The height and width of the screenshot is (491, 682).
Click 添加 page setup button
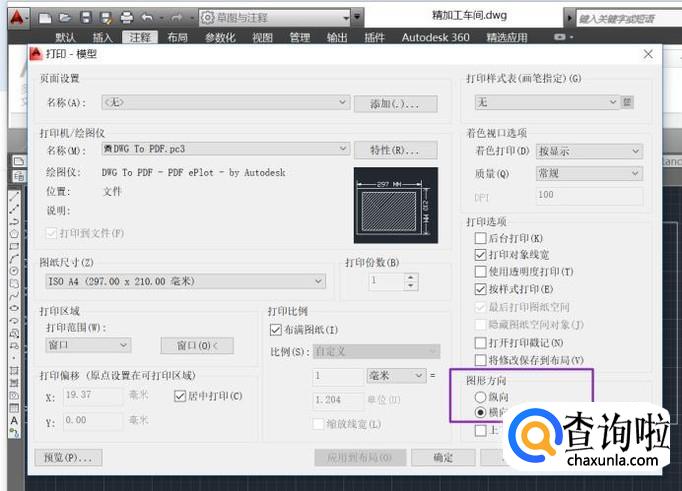[x=395, y=104]
